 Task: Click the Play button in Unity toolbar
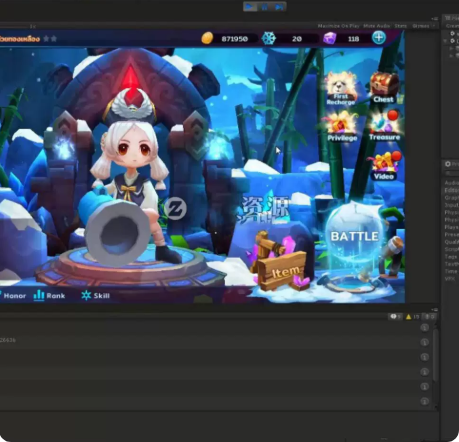pyautogui.click(x=249, y=6)
